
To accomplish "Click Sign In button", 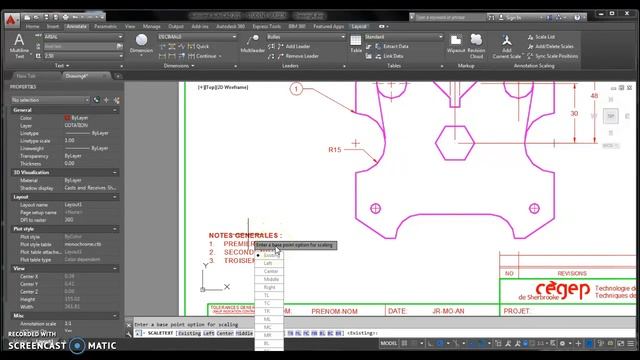I will (x=510, y=18).
